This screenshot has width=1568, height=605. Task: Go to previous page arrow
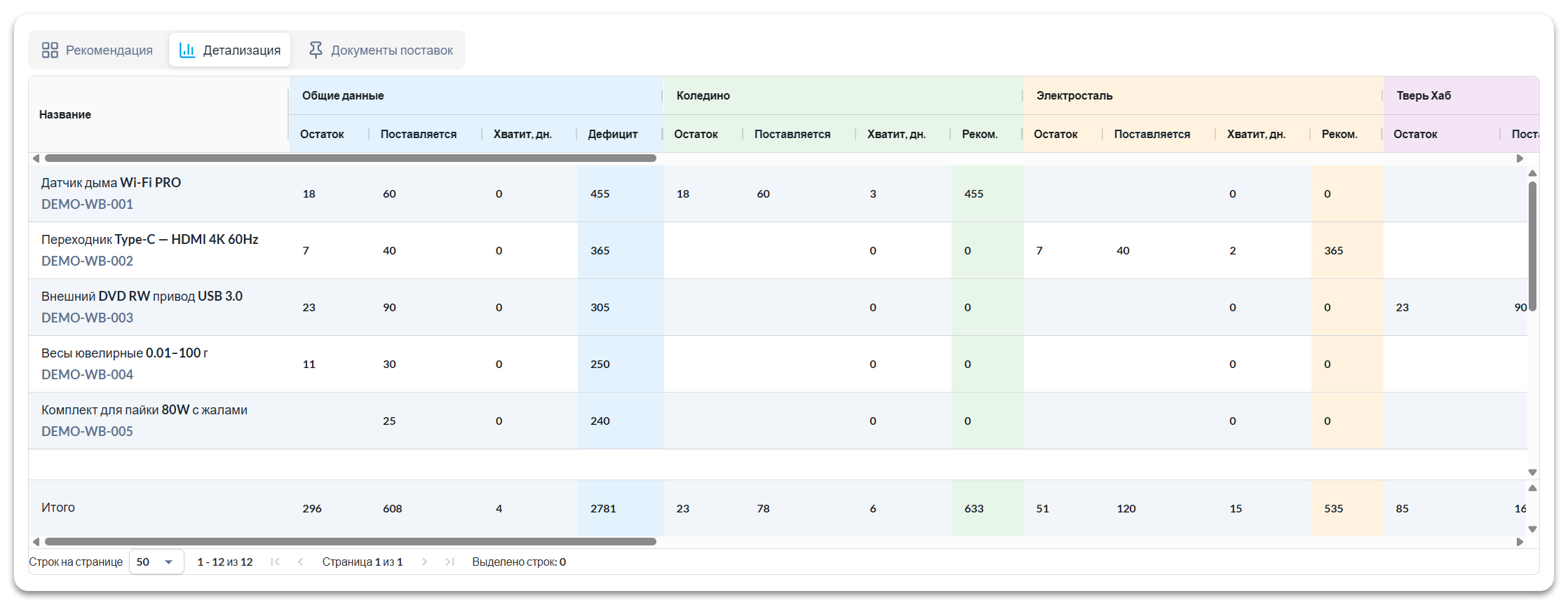pos(301,562)
